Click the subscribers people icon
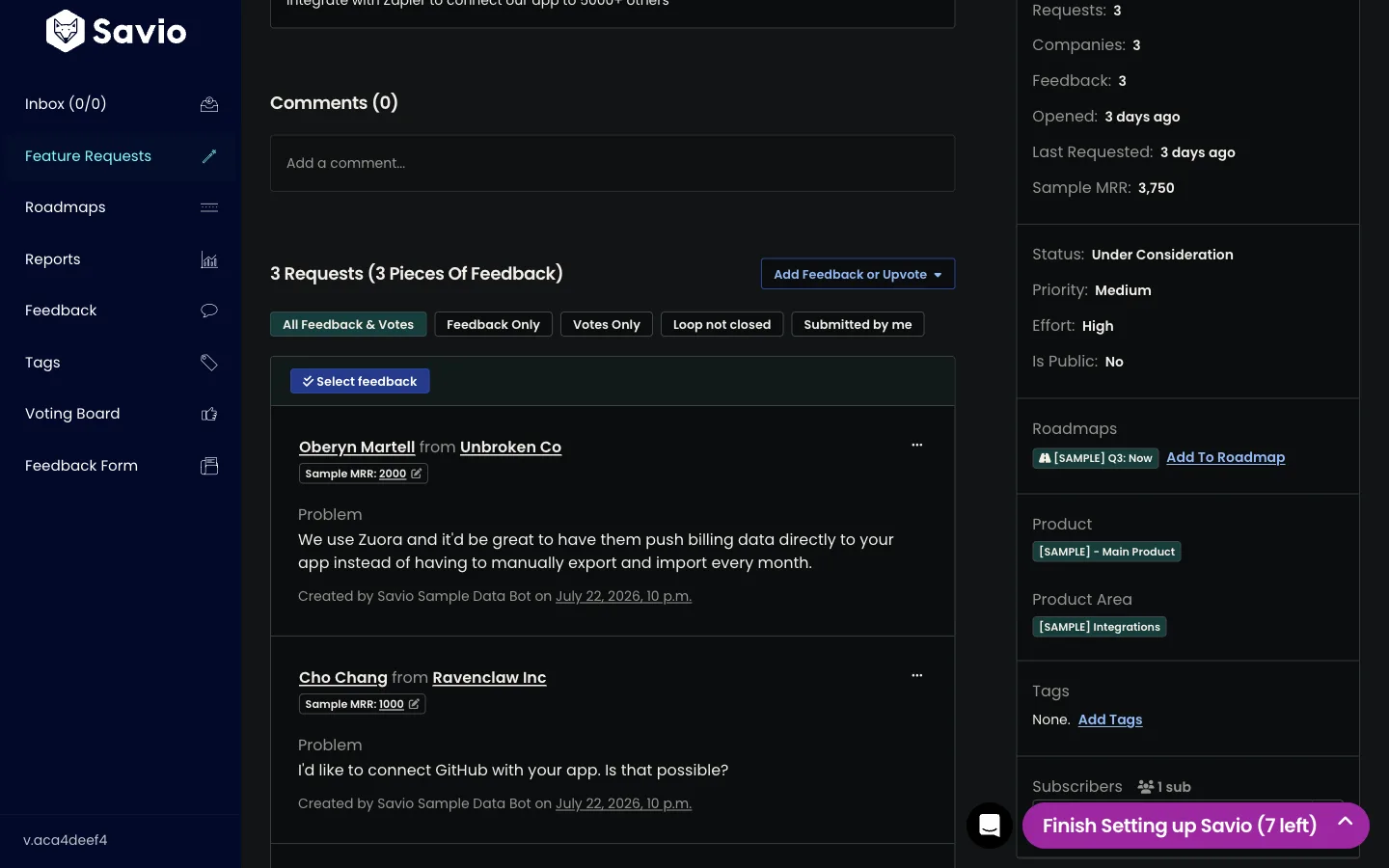This screenshot has height=868, width=1389. [1146, 787]
